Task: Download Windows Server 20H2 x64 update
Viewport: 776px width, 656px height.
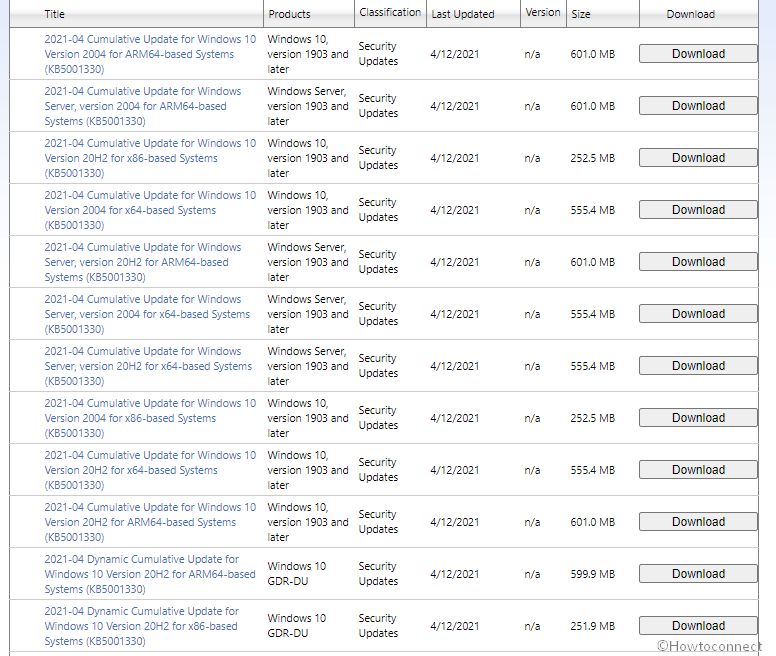Action: click(698, 366)
